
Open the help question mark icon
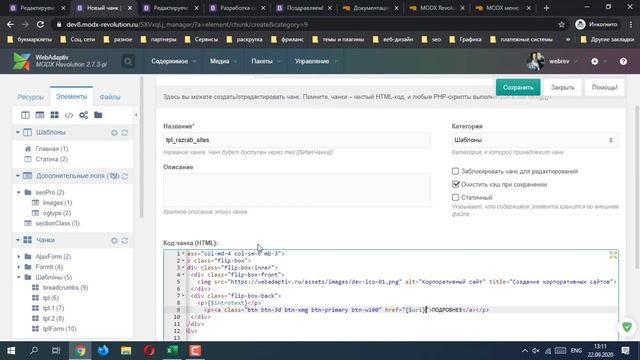coord(623,61)
